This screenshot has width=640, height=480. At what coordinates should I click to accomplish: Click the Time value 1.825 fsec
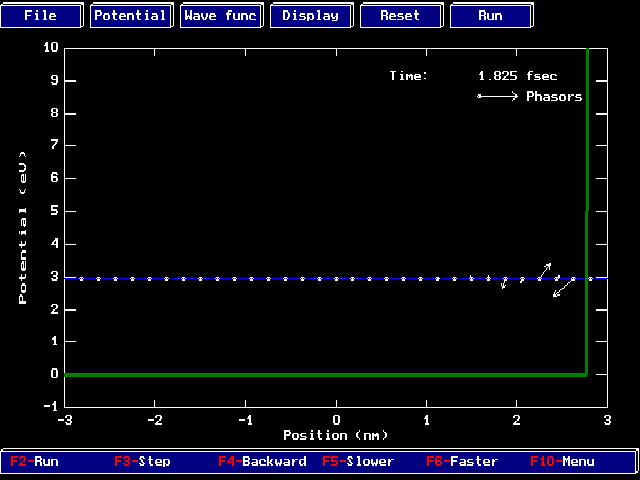pyautogui.click(x=518, y=76)
